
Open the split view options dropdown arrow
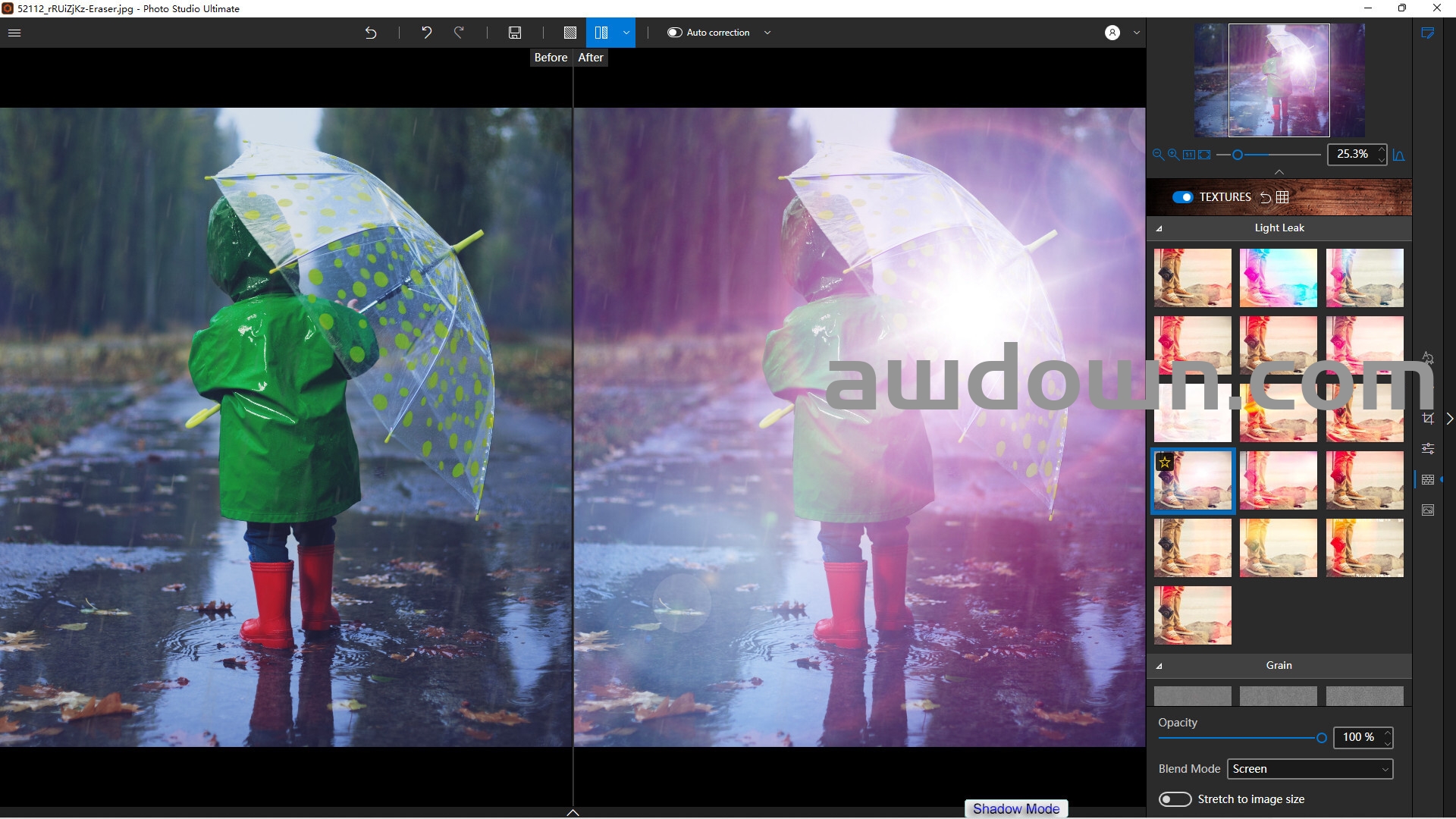pos(626,33)
